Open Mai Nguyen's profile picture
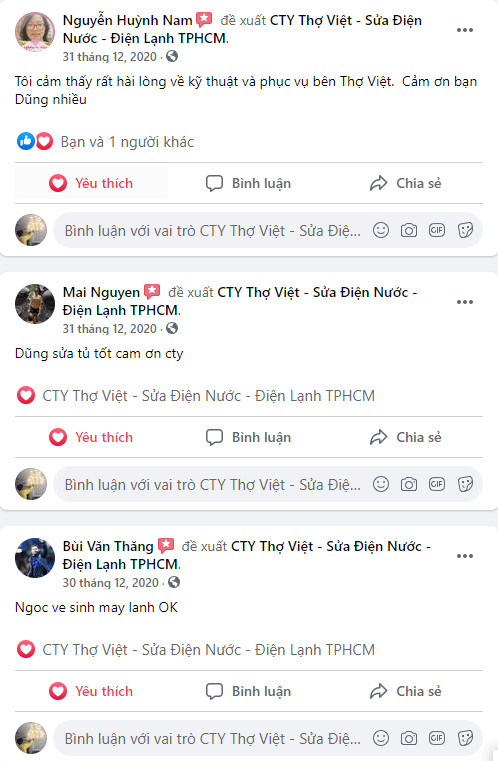This screenshot has height=761, width=498. pos(35,304)
